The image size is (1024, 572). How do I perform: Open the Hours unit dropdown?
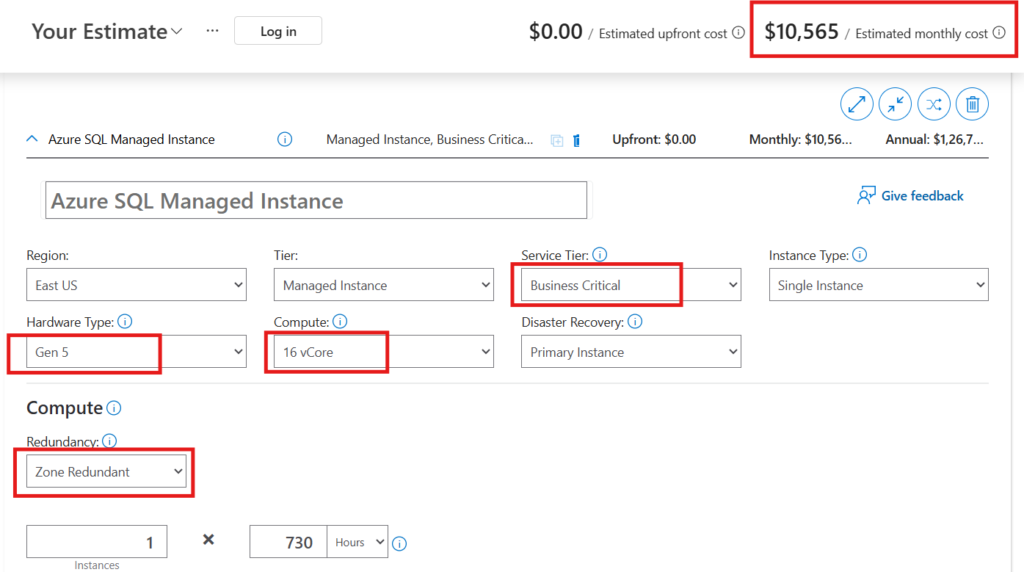coord(357,542)
